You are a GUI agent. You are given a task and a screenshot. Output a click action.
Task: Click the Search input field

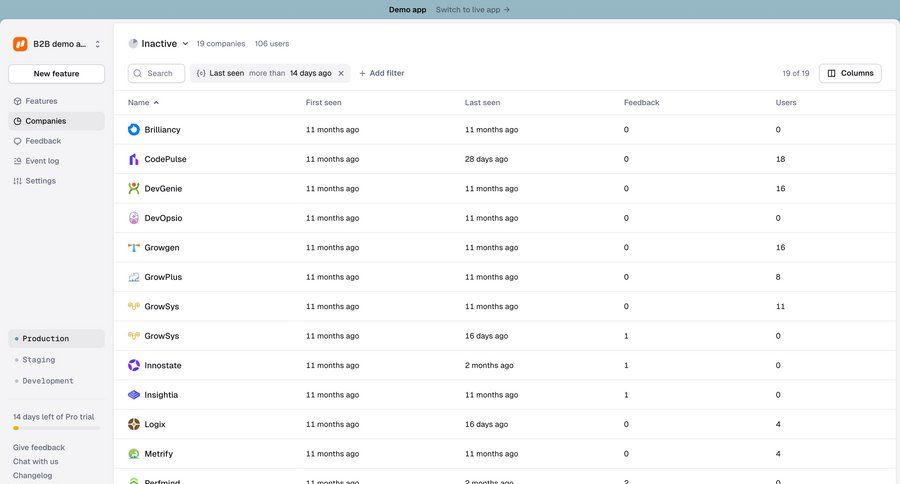[156, 73]
